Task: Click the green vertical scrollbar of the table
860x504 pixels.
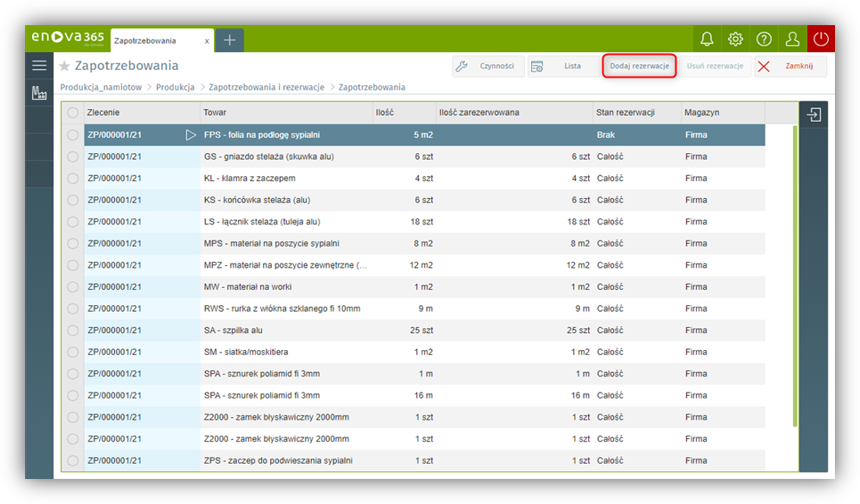Action: point(795,290)
